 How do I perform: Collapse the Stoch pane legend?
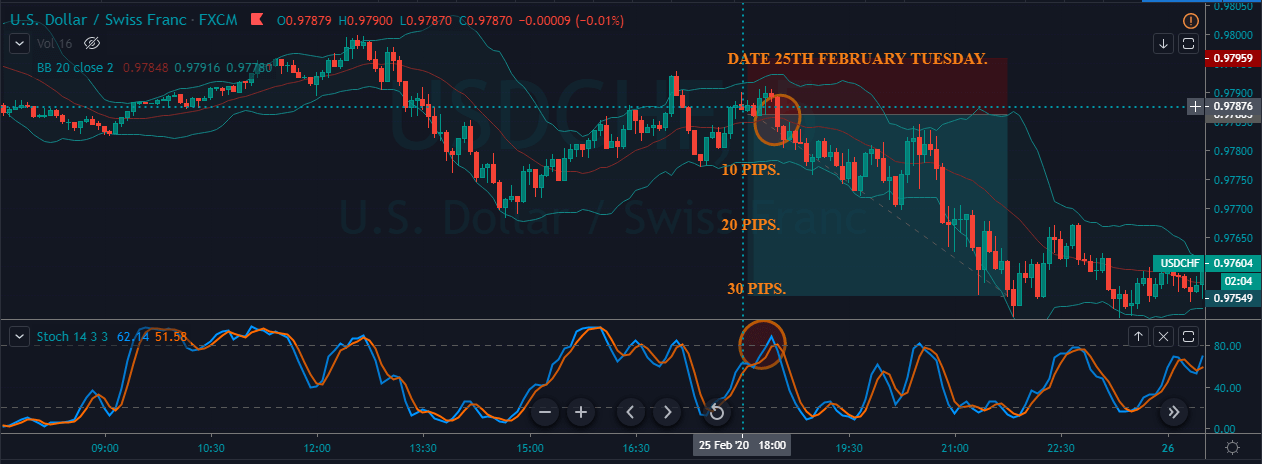19,337
